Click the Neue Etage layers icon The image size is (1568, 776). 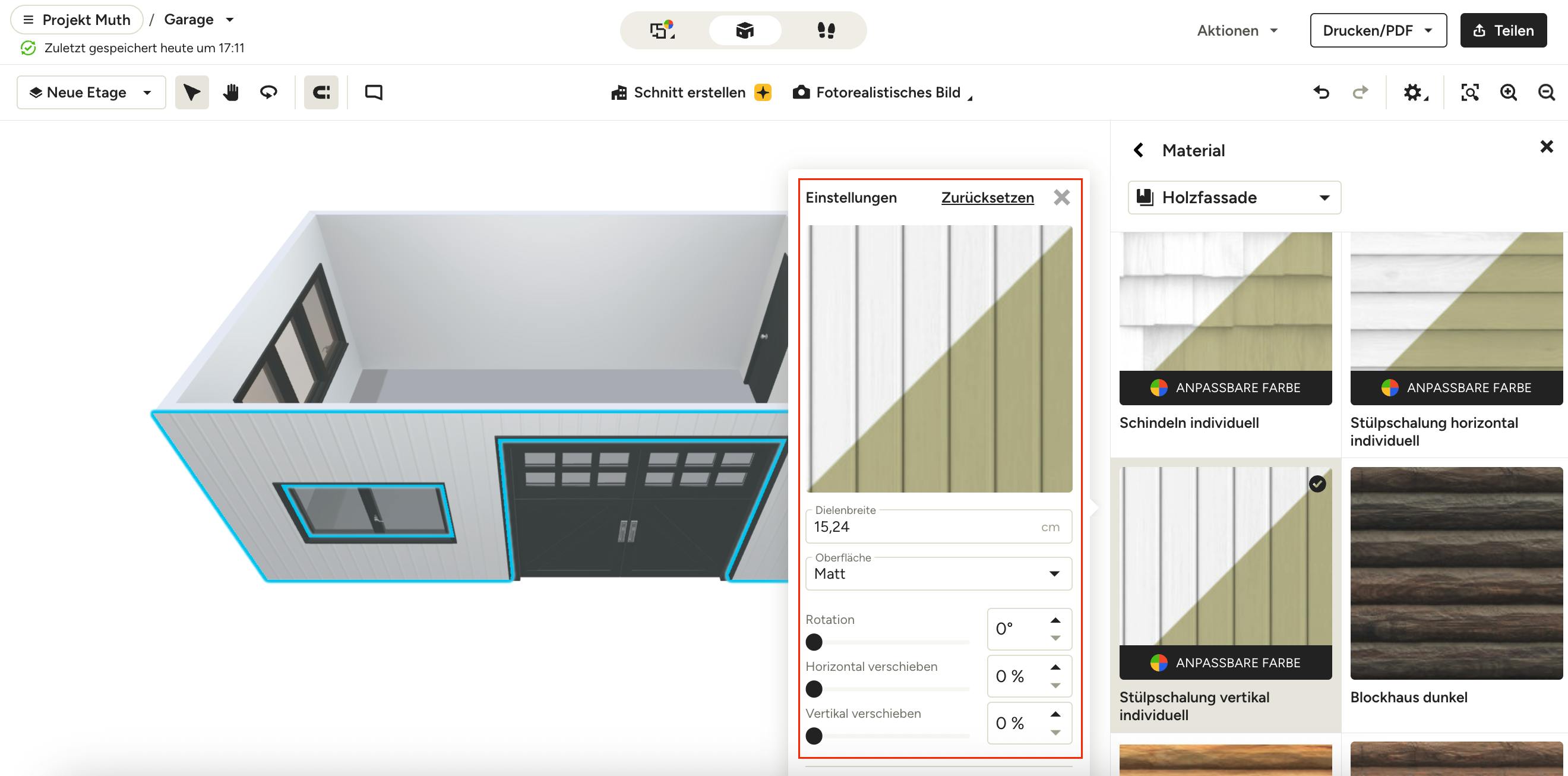36,93
